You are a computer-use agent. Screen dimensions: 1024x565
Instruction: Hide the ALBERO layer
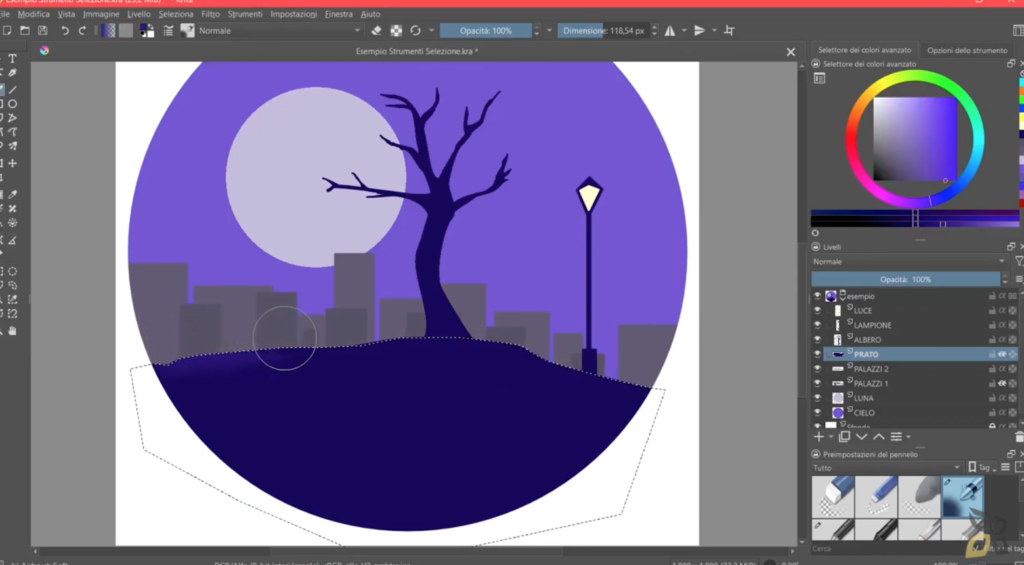(817, 340)
